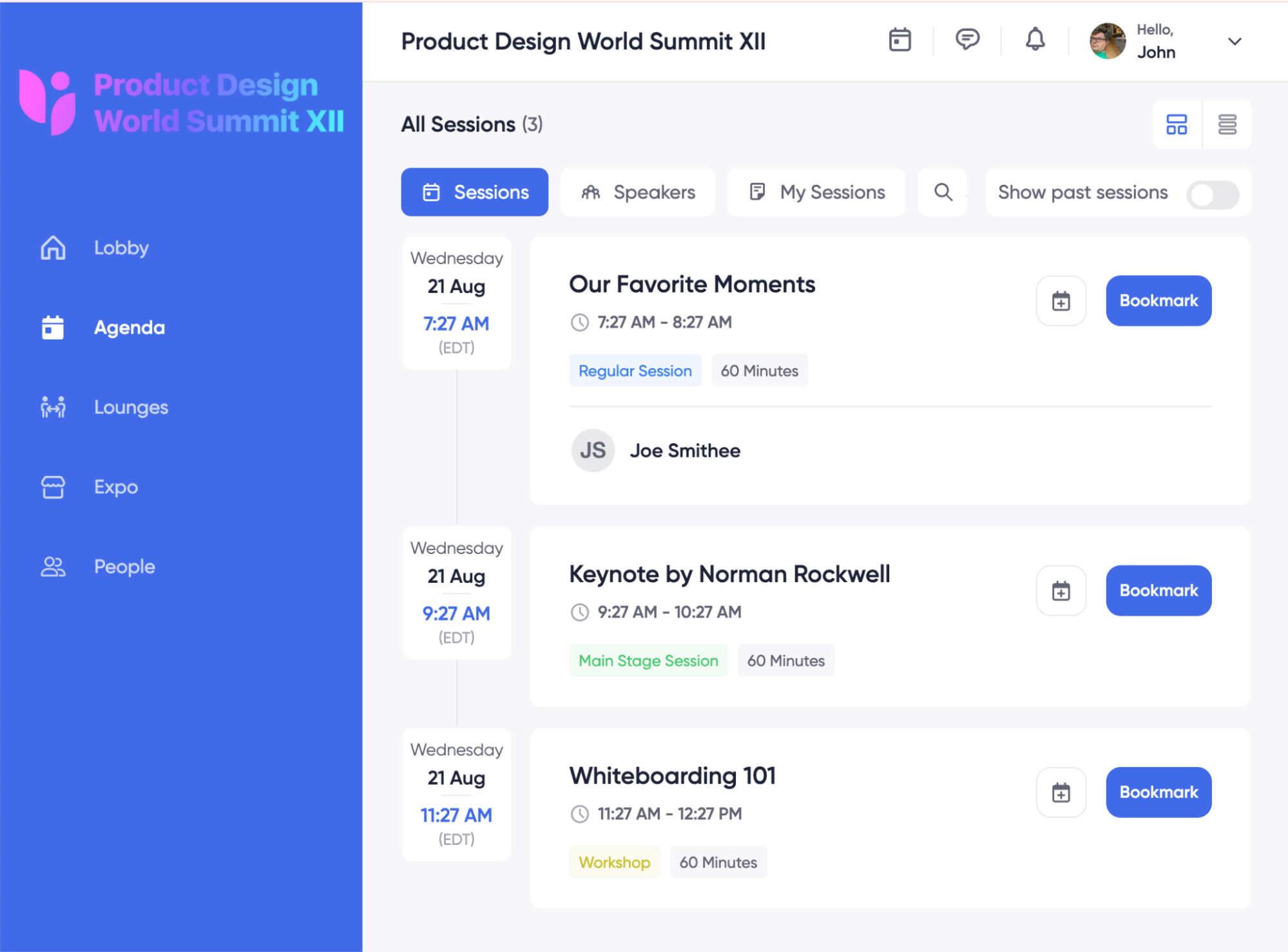Screen dimensions: 1288x952
Task: Click the Regular Session tag
Action: 635,370
